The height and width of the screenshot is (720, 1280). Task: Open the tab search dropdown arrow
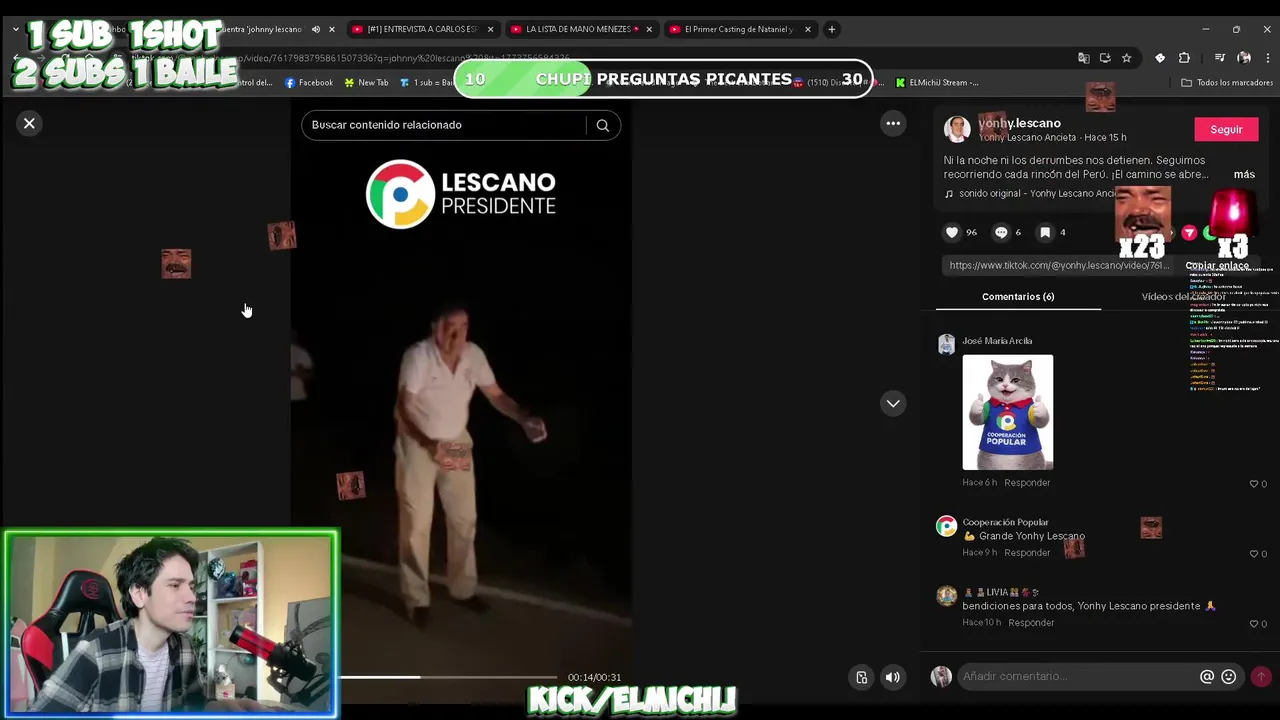(16, 29)
